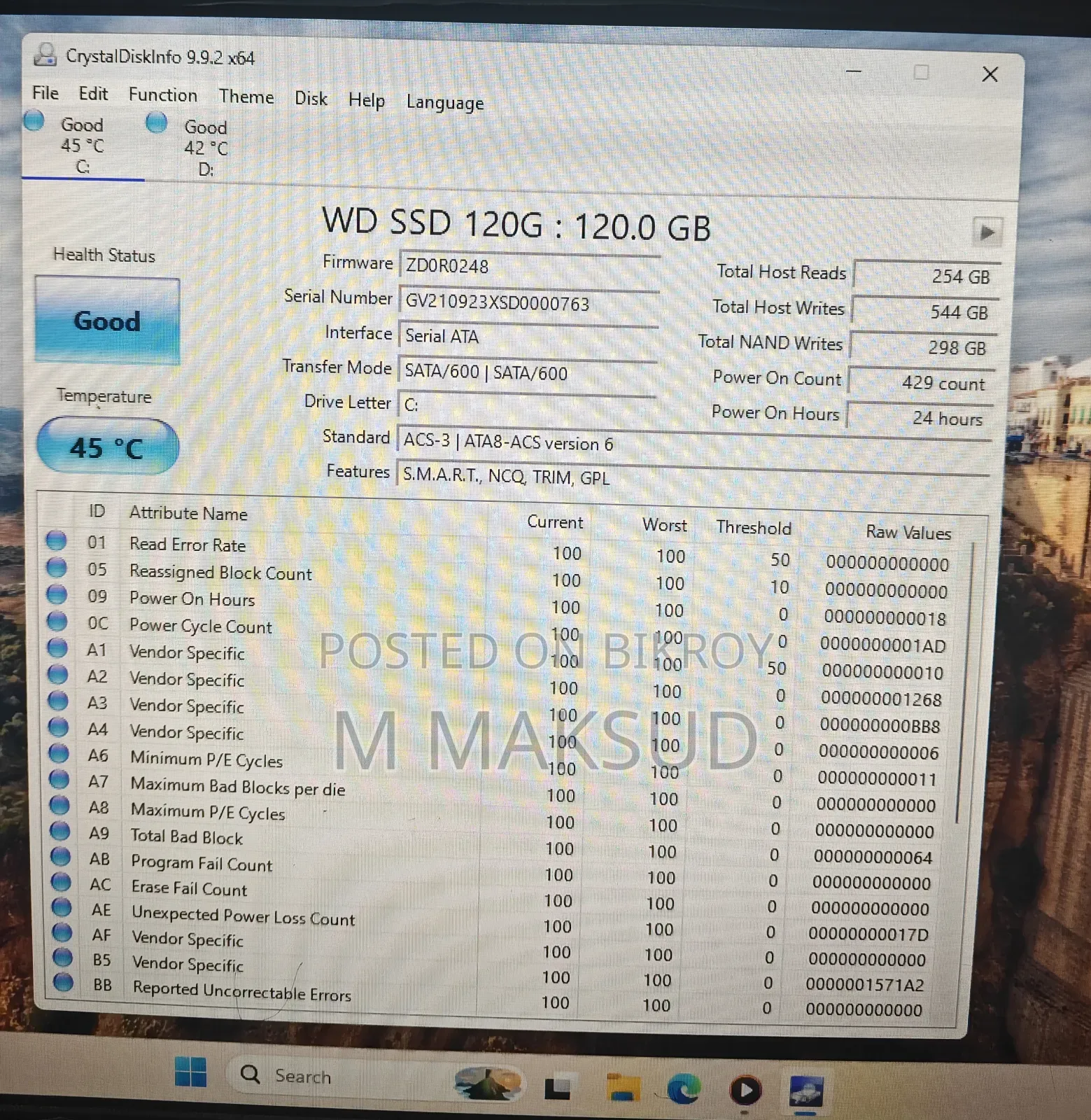Screen dimensions: 1091x1120
Task: Open the Disk menu
Action: pos(311,99)
